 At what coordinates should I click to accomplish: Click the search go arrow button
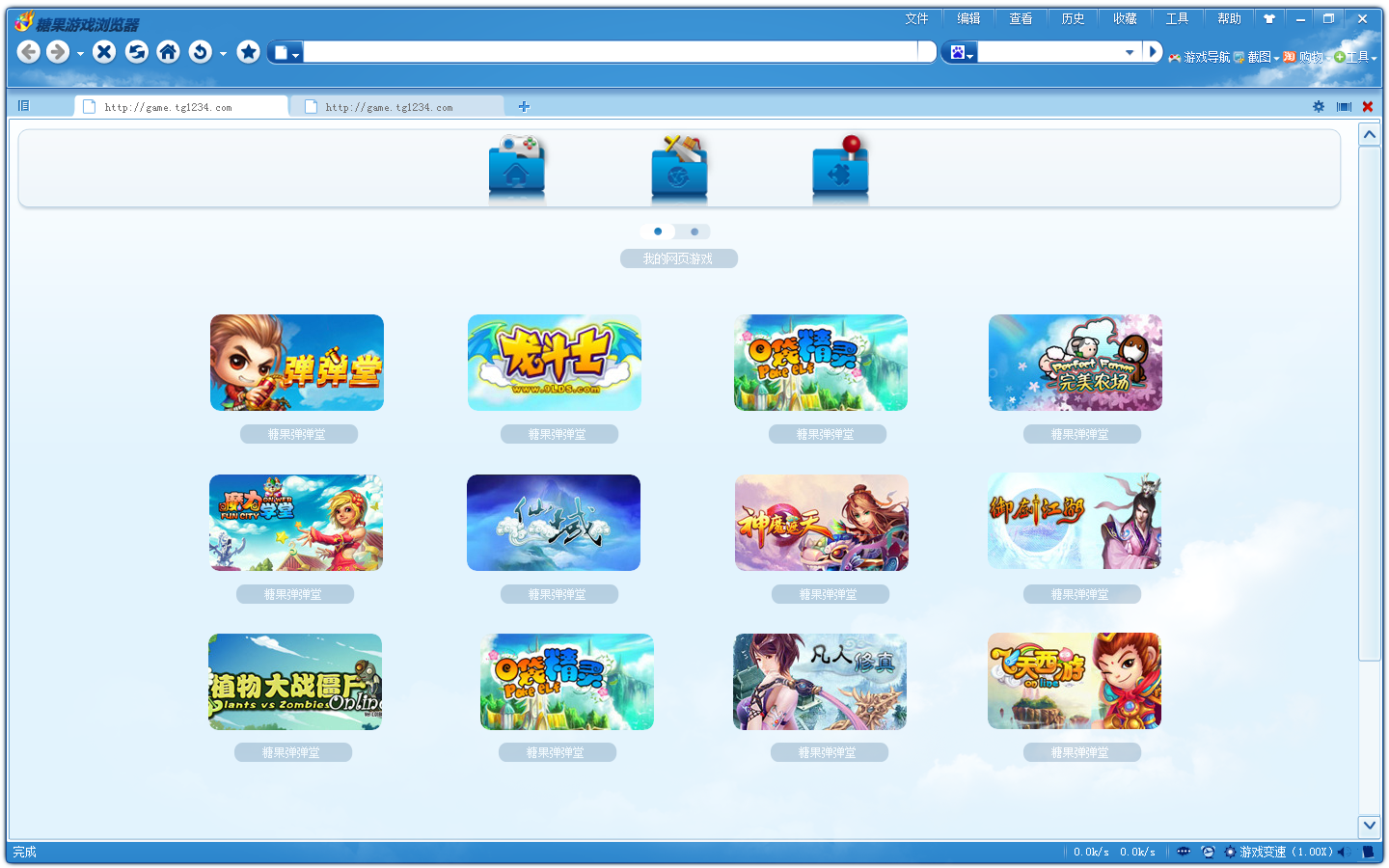click(1153, 52)
